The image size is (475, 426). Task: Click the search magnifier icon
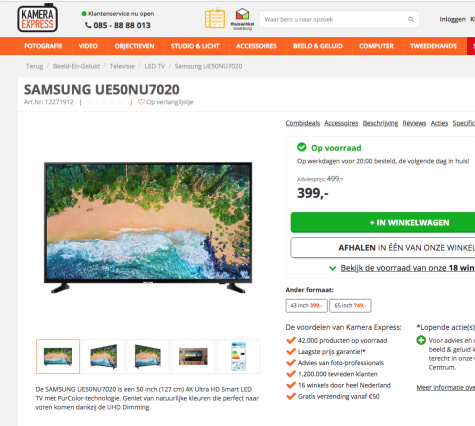pos(411,19)
